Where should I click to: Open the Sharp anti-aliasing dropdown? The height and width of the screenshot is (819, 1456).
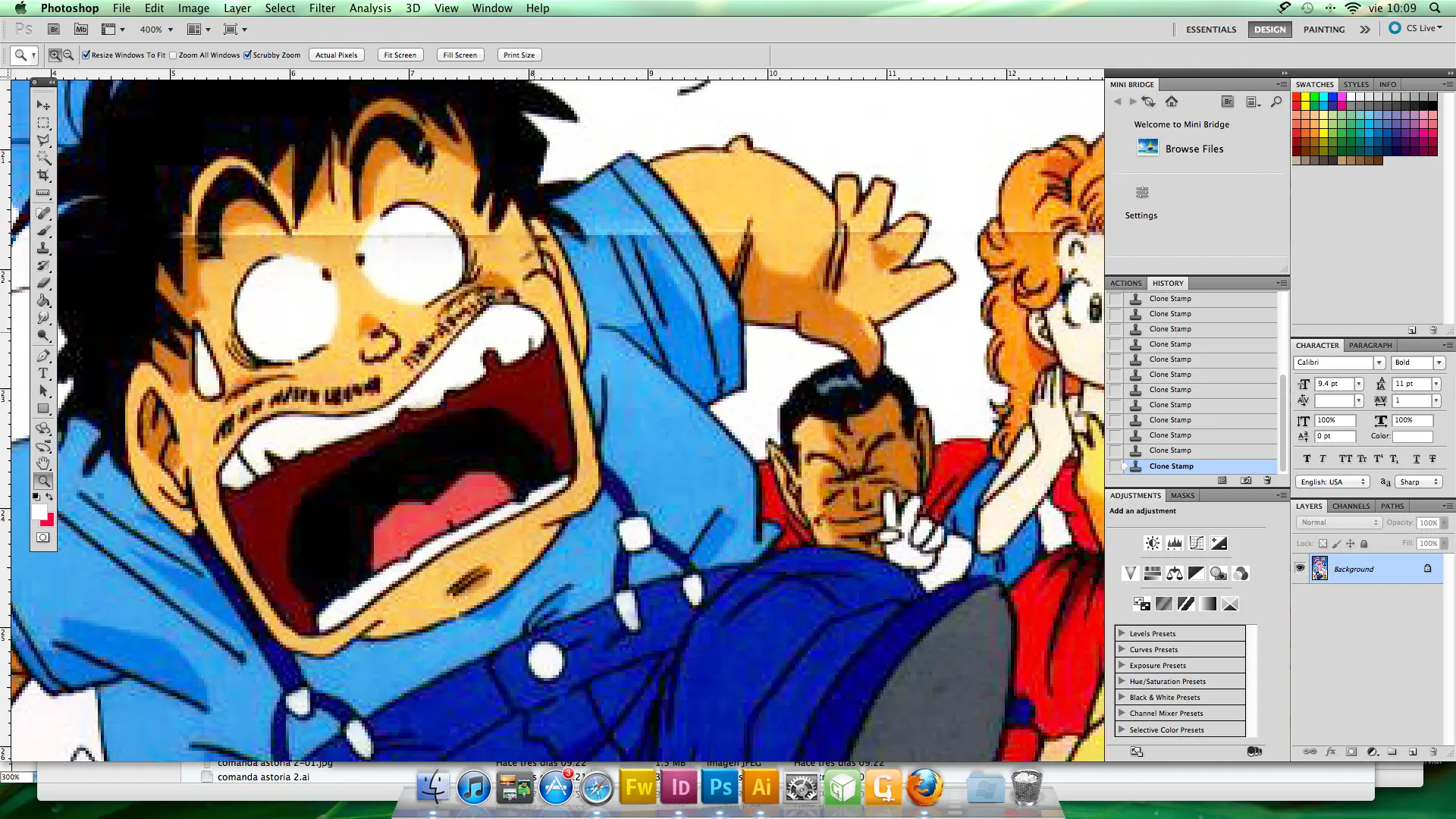click(x=1419, y=482)
